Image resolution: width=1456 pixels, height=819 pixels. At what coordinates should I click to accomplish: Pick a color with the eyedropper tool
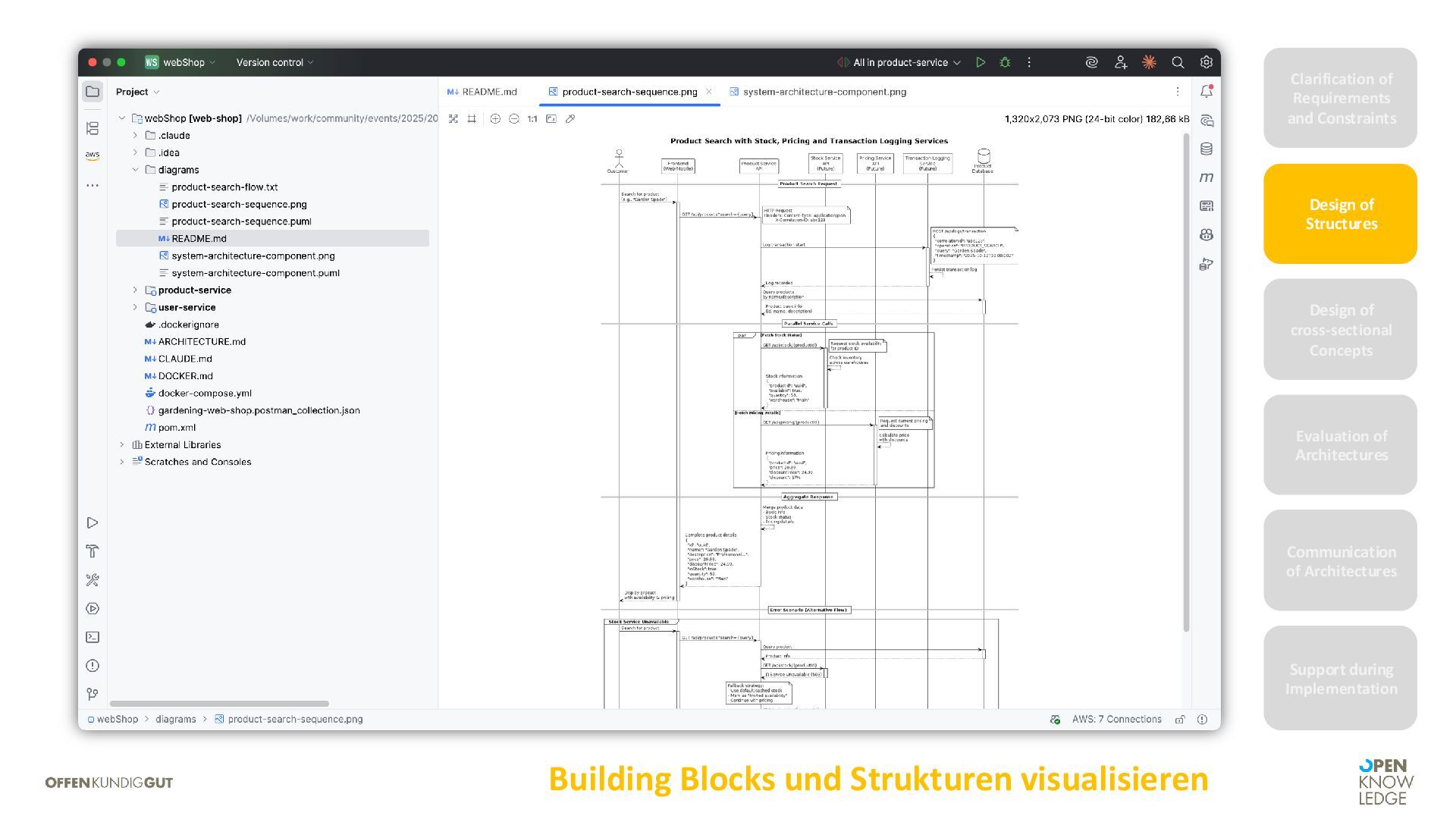point(570,119)
